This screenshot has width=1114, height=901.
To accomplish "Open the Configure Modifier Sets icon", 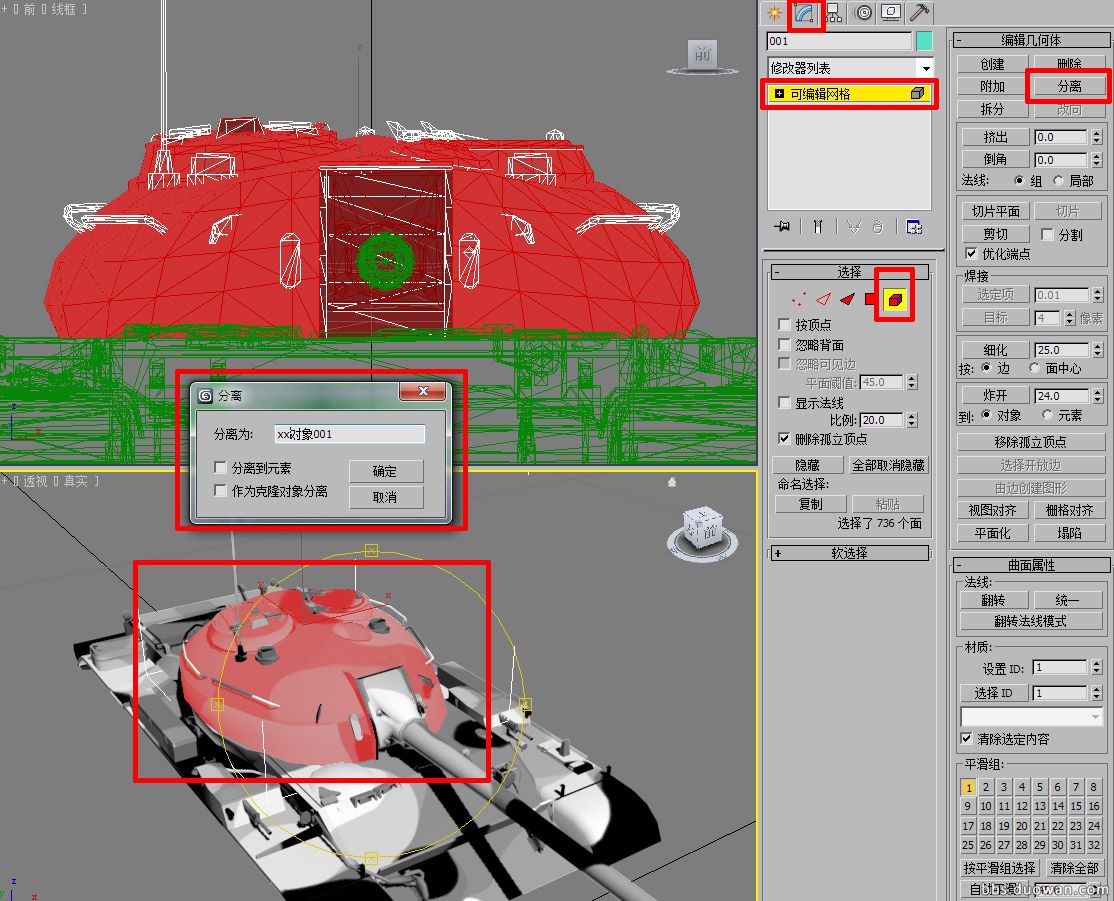I will (x=914, y=227).
